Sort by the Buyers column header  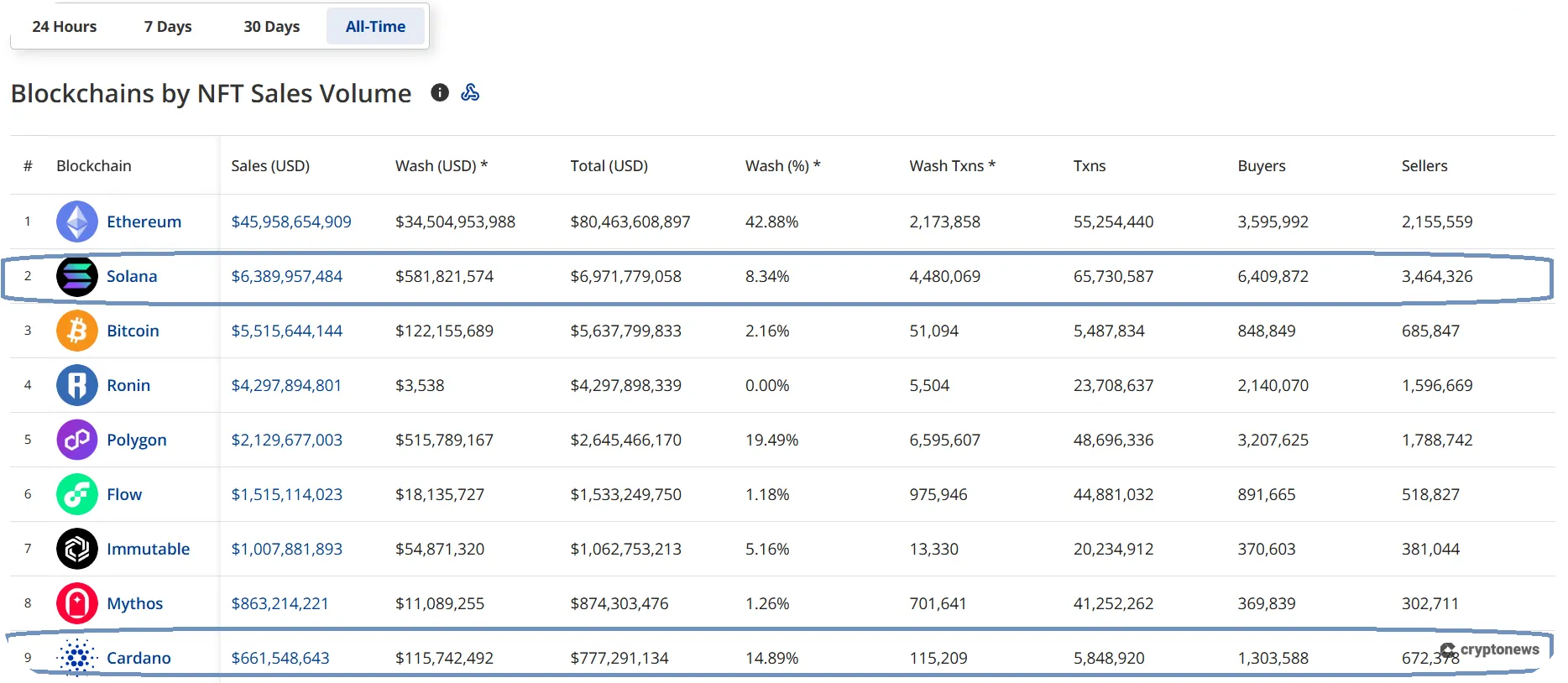1261,166
